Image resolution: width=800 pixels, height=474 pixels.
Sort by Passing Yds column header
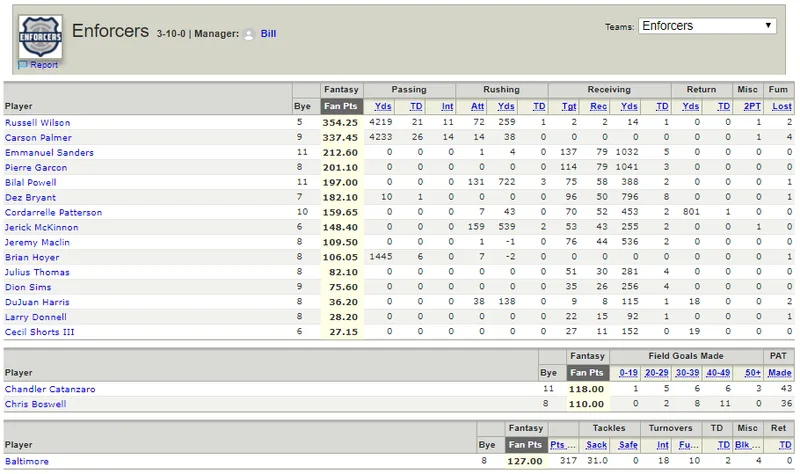point(383,106)
